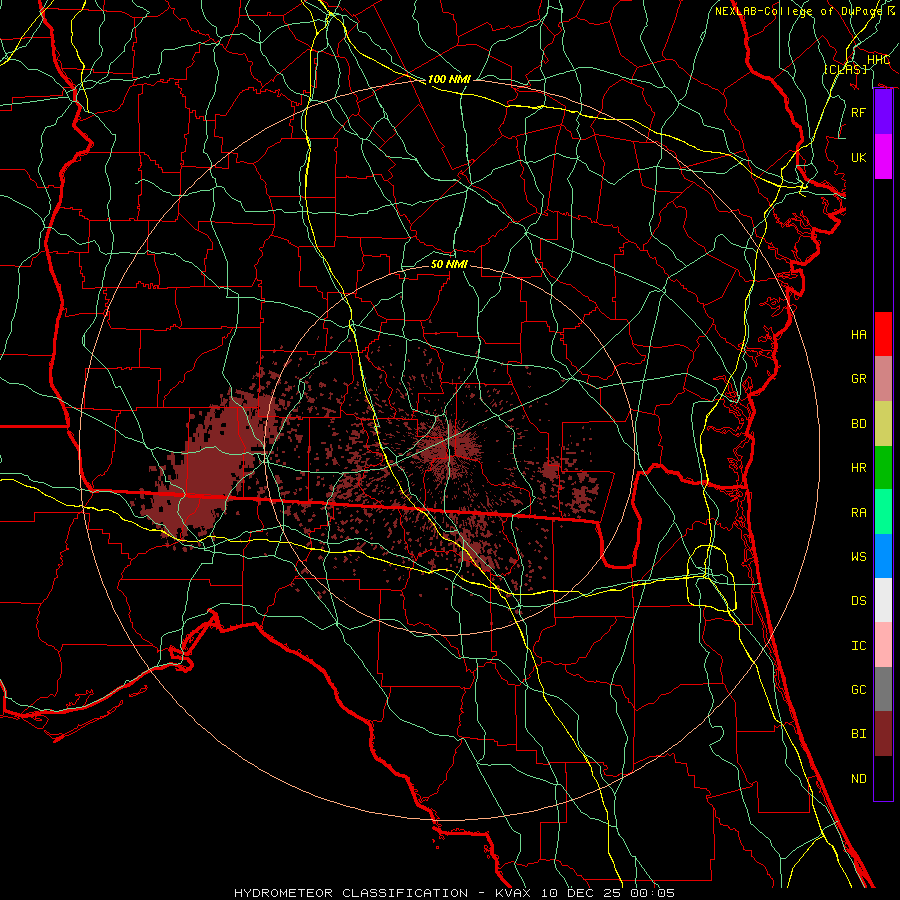Click the 00:05 timestamp
The image size is (900, 900).
point(652,893)
